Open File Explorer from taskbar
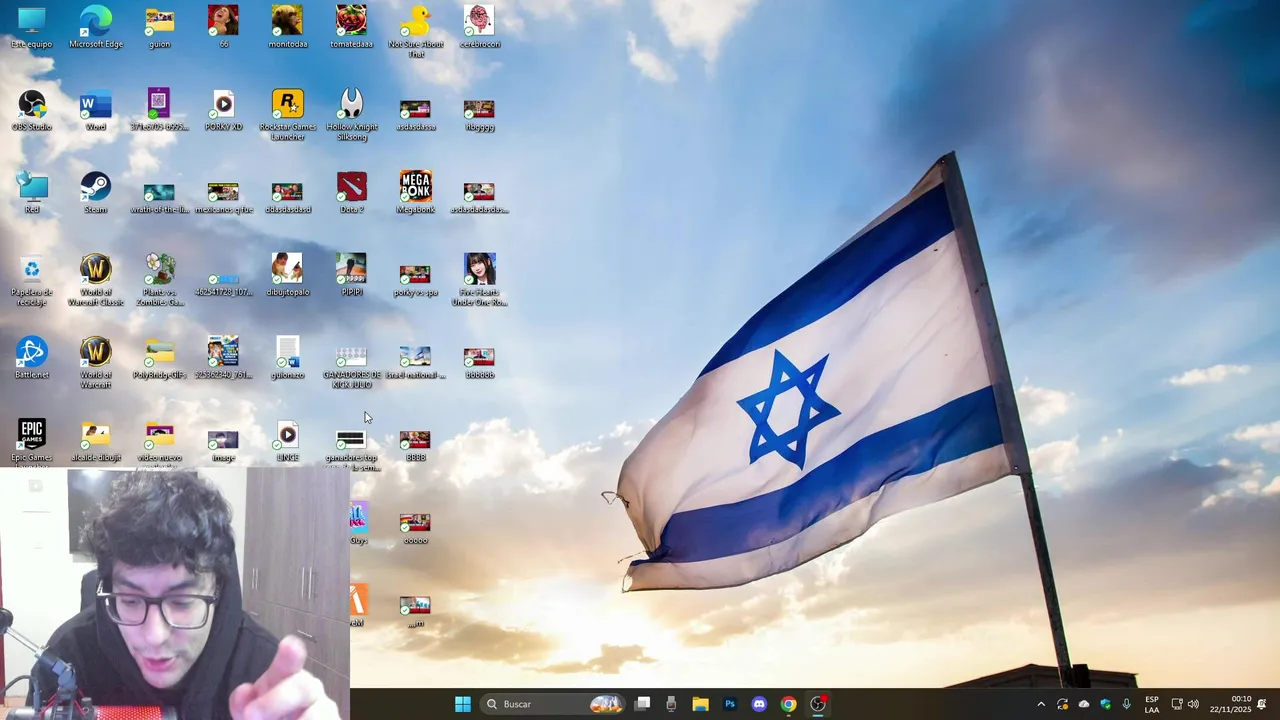 (700, 704)
